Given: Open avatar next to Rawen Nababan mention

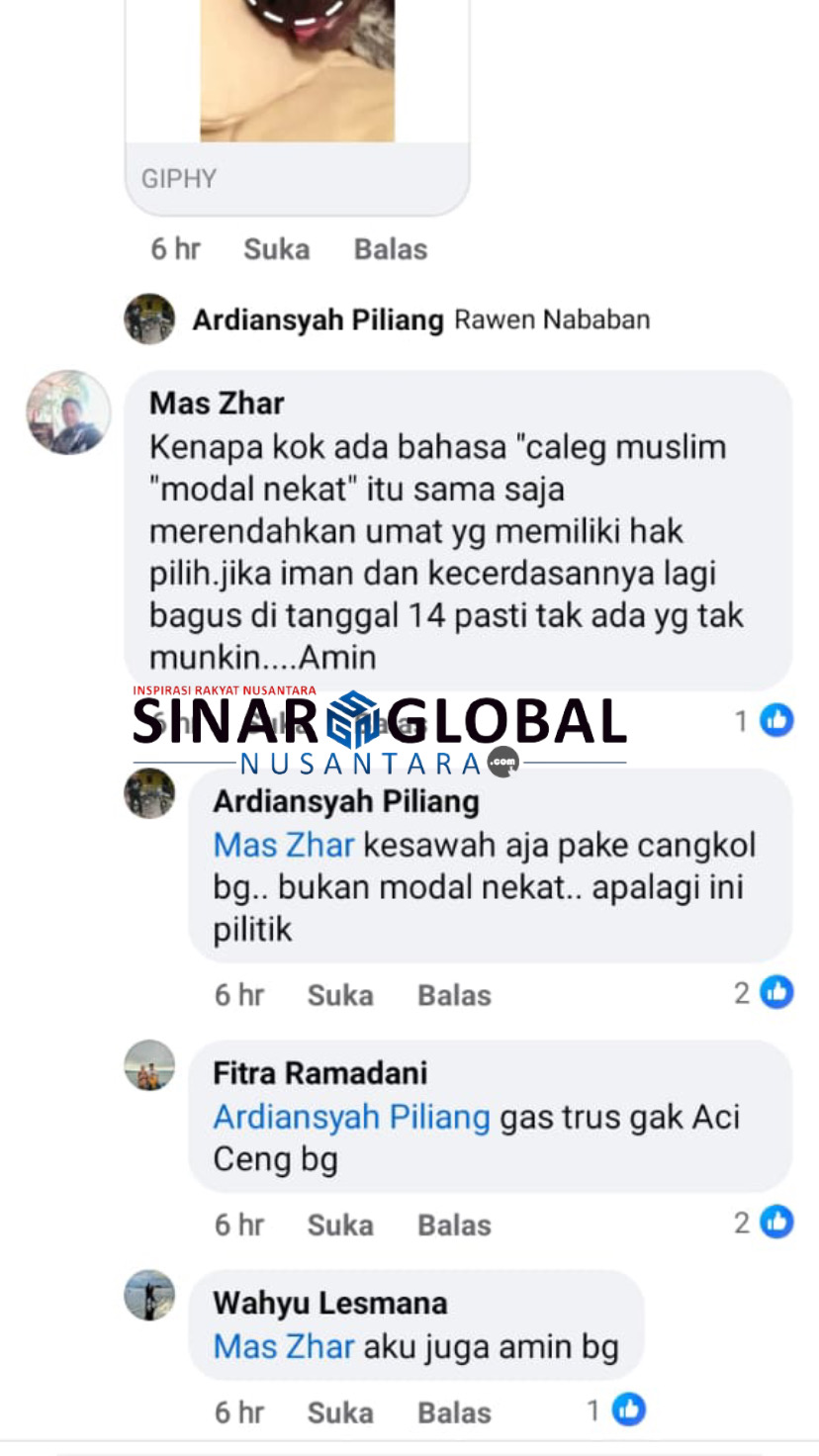Looking at the screenshot, I should point(149,318).
